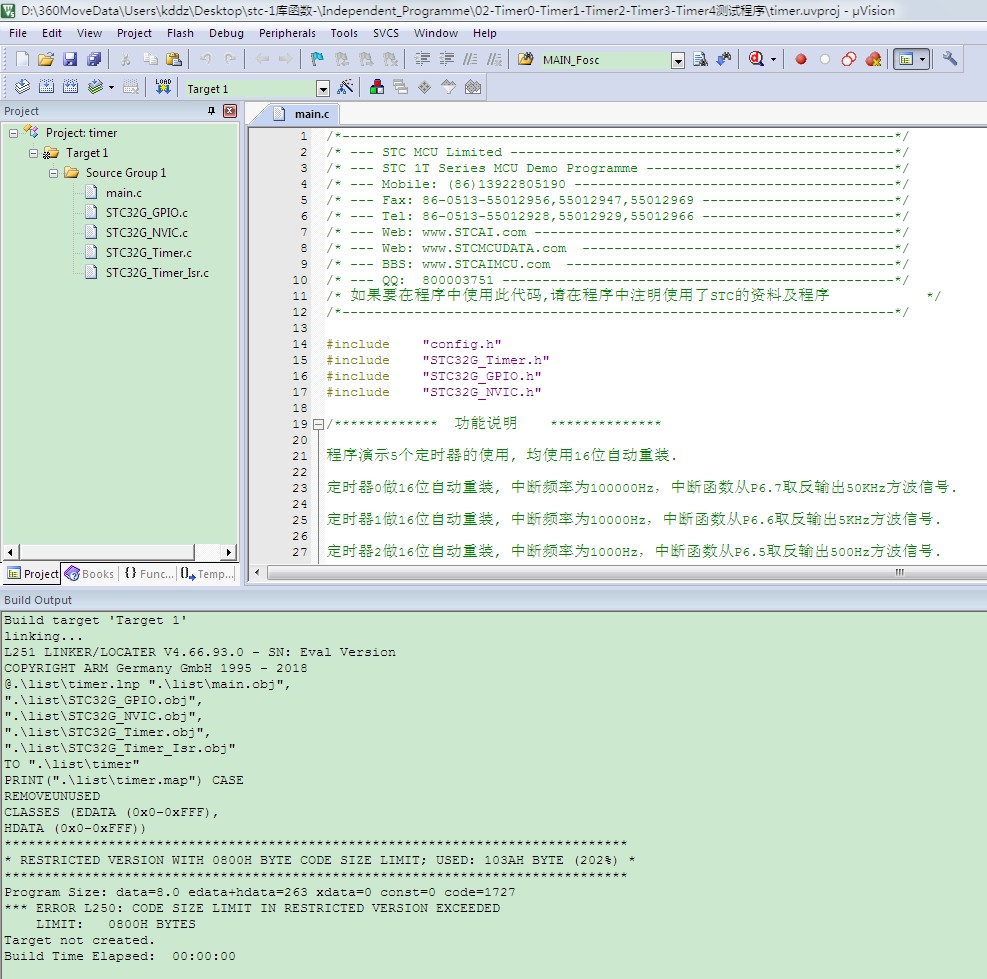Screen dimensions: 987x979
Task: Click the ERROR L250 line in Build Output
Action: point(252,908)
